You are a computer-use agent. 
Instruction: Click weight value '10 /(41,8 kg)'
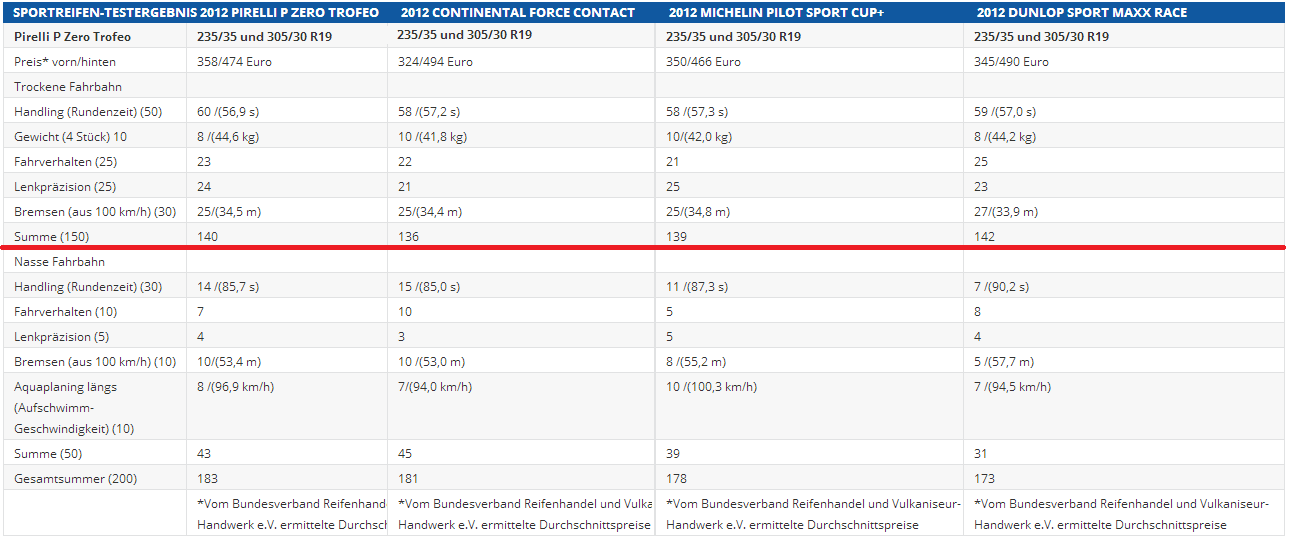tap(434, 137)
